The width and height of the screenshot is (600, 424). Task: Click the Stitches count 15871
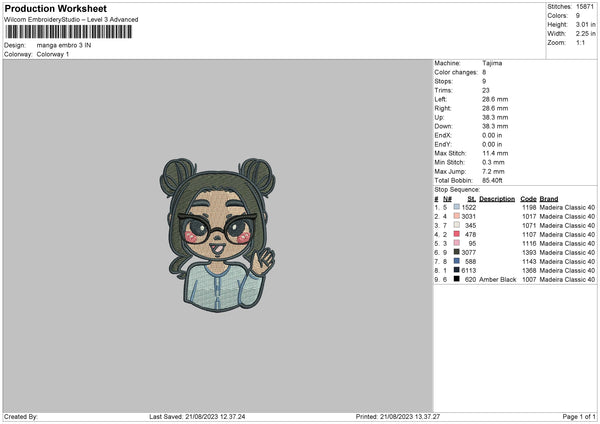(585, 7)
